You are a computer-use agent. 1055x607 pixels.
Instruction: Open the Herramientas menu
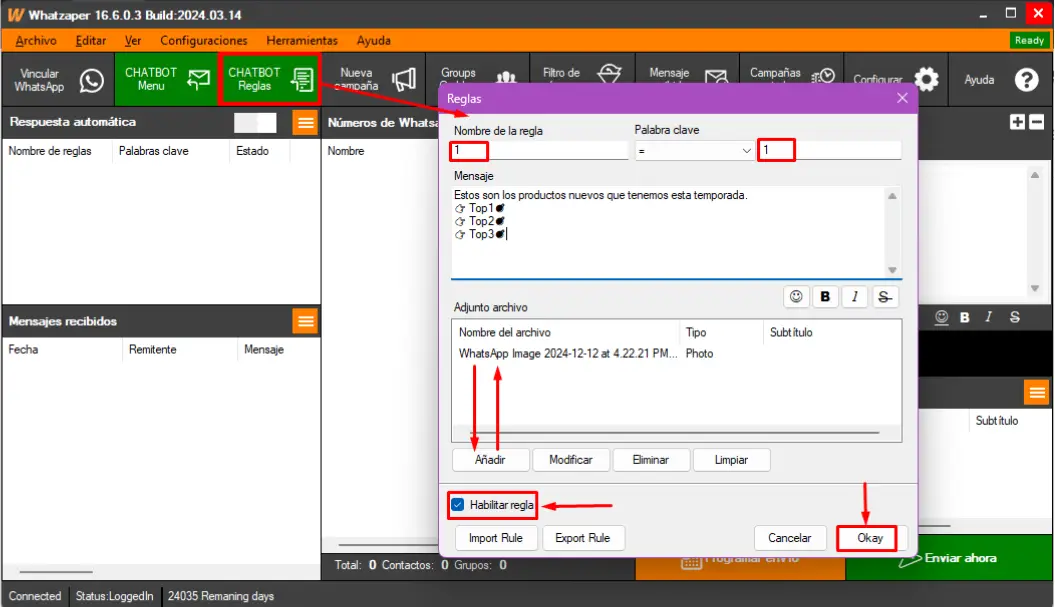pos(302,41)
